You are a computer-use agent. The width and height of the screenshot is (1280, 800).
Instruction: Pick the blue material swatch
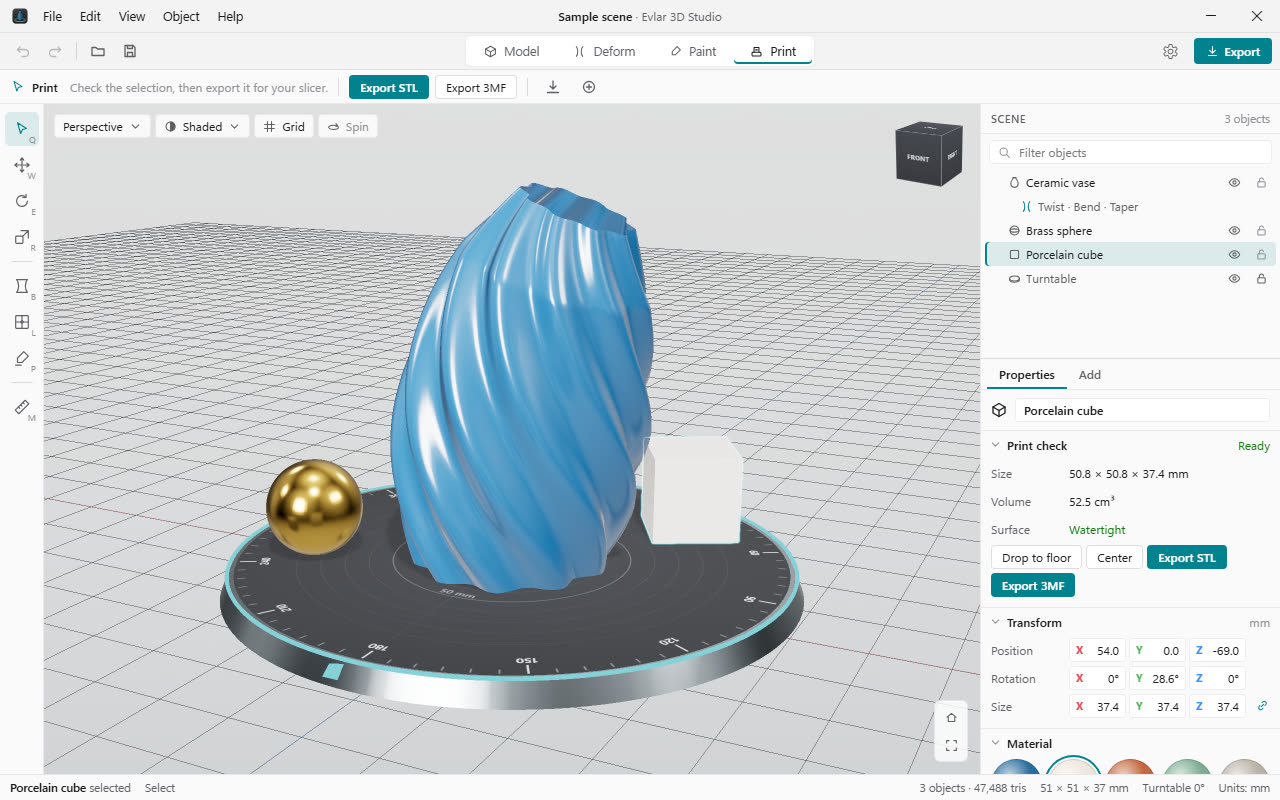click(x=1017, y=768)
